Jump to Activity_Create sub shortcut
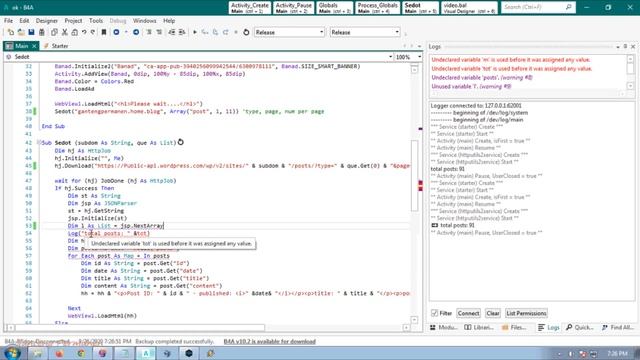Image resolution: width=640 pixels, height=360 pixels. click(x=250, y=8)
